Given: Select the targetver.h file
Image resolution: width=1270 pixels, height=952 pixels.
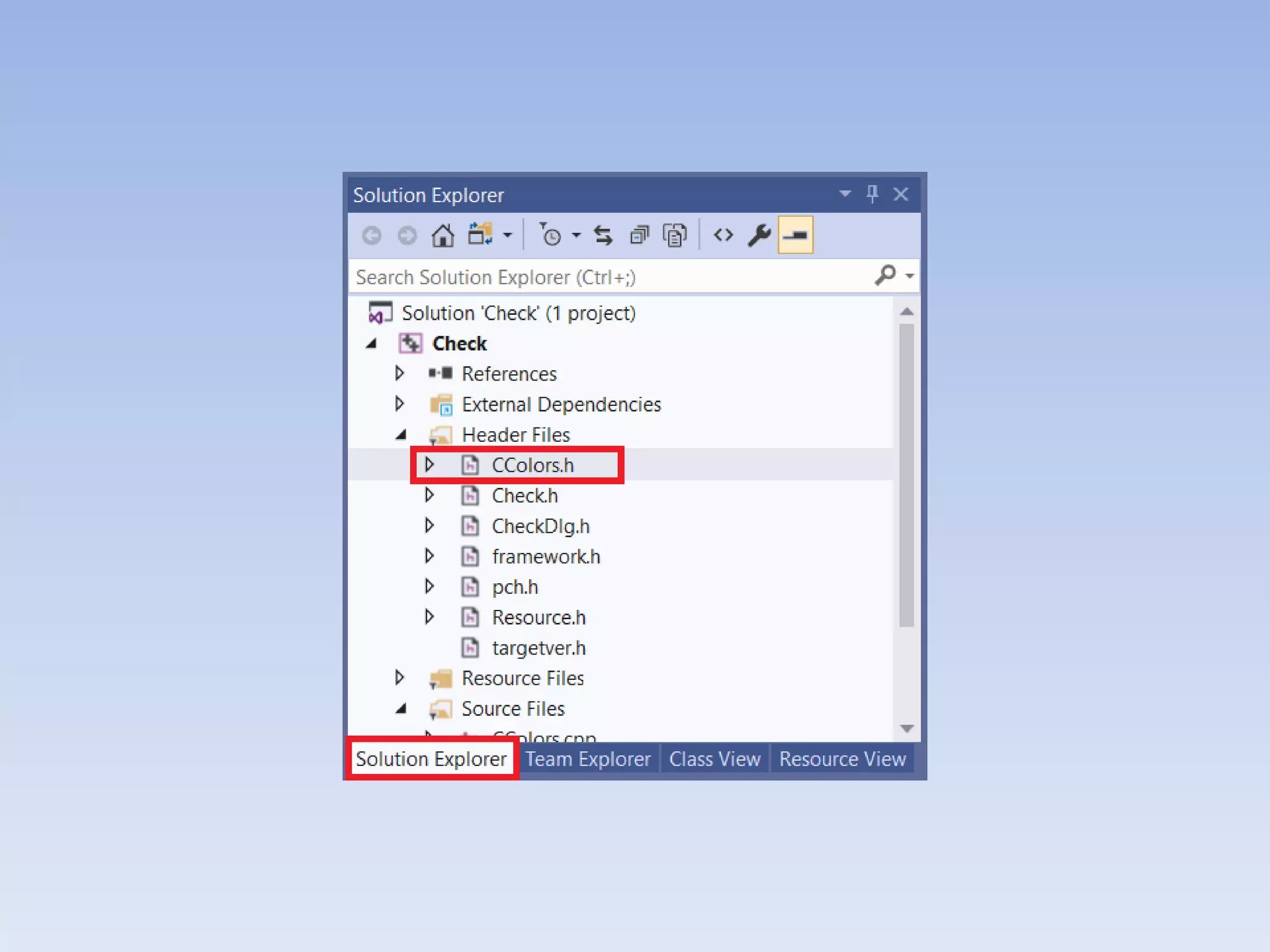Looking at the screenshot, I should [538, 648].
